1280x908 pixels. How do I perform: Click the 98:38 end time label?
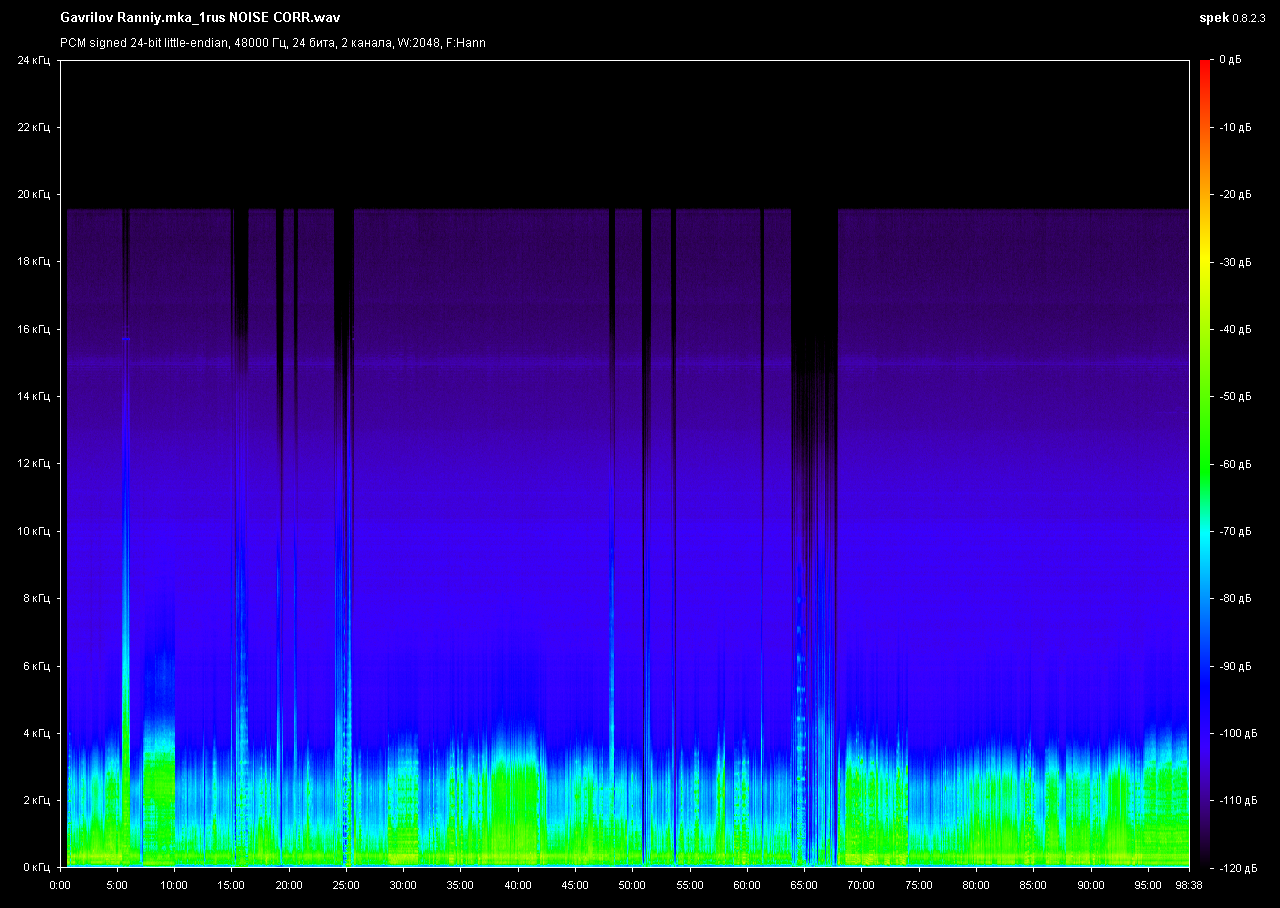[x=1189, y=885]
